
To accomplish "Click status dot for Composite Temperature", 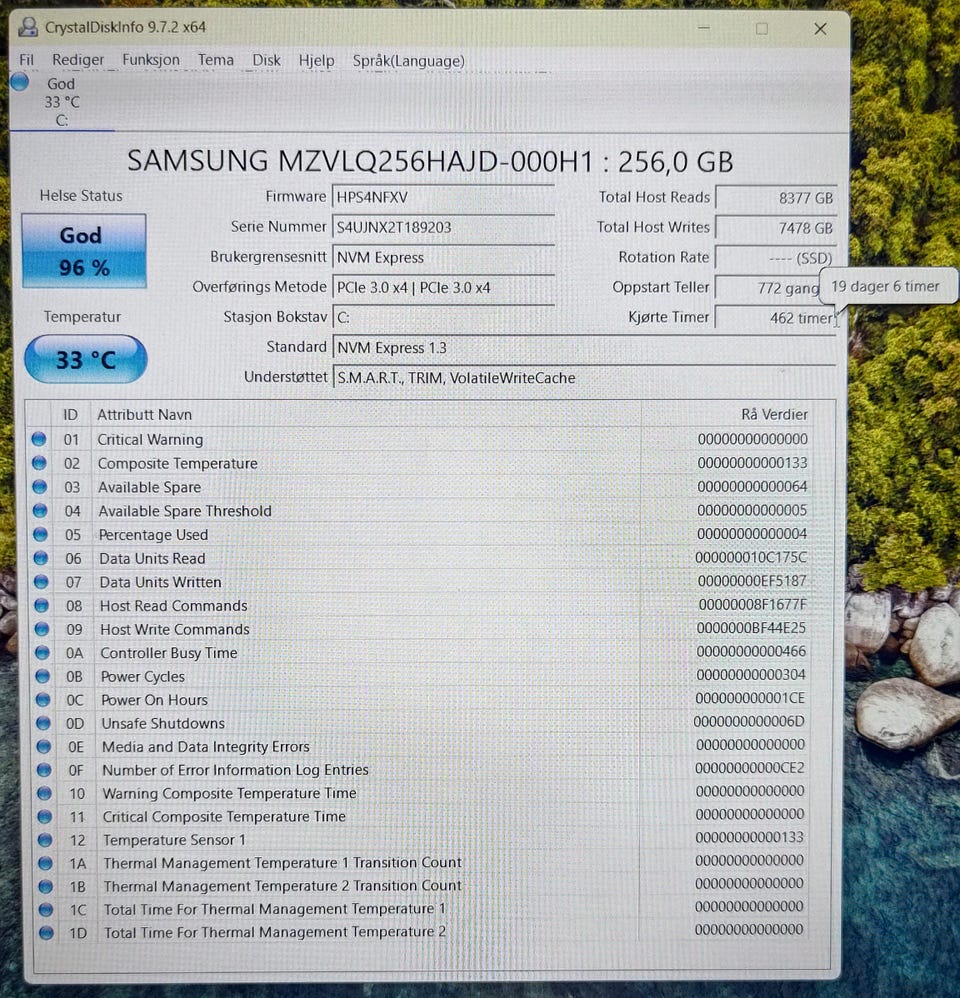I will (39, 463).
